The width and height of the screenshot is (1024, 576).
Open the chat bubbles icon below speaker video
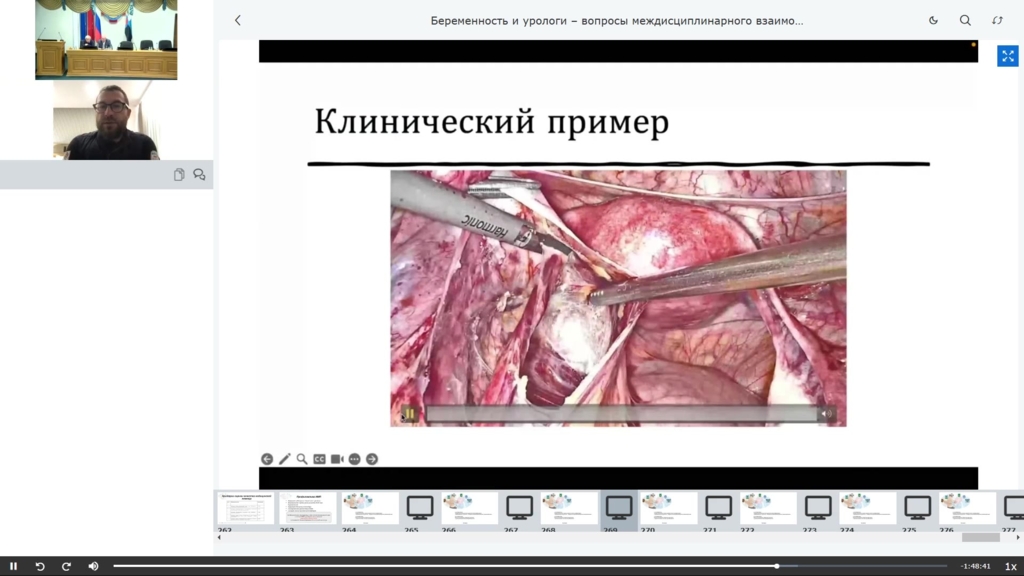pos(199,175)
